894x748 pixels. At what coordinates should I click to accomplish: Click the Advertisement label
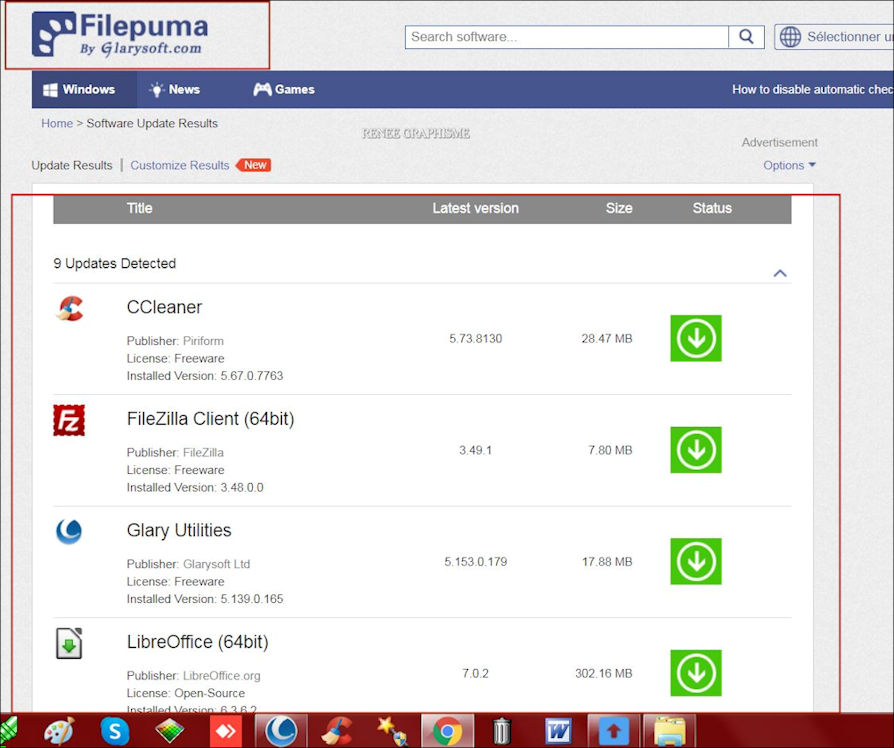click(779, 143)
